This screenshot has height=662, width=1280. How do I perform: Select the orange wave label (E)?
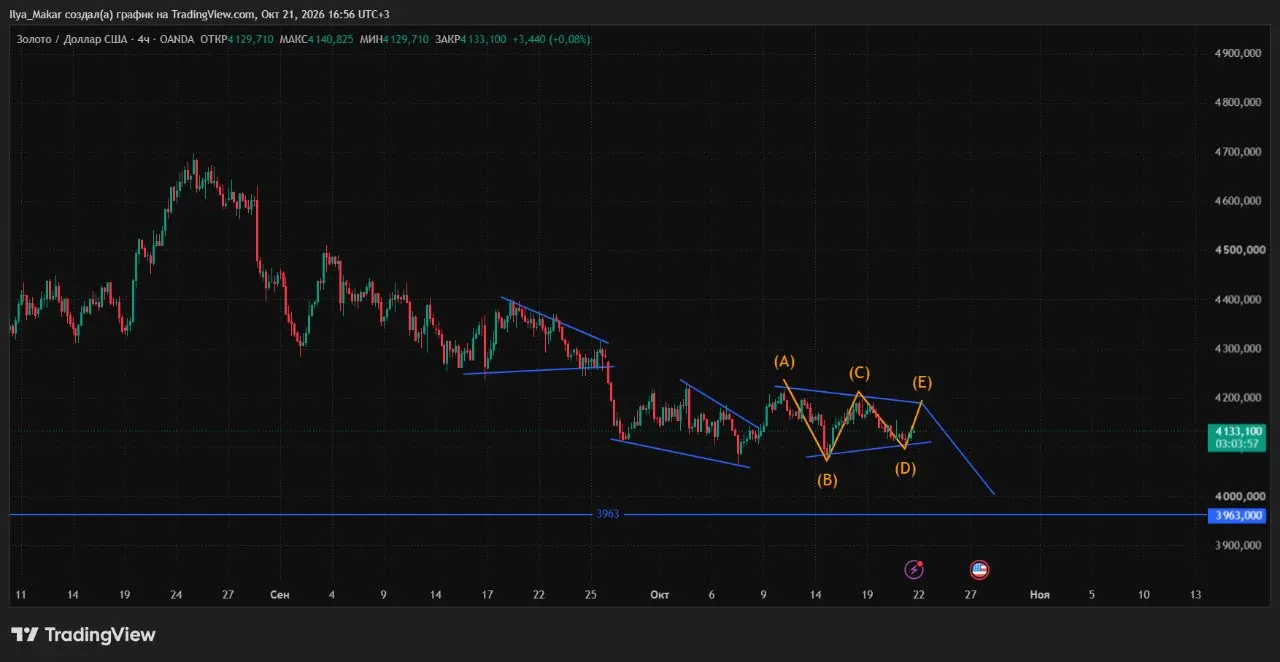[x=922, y=382]
